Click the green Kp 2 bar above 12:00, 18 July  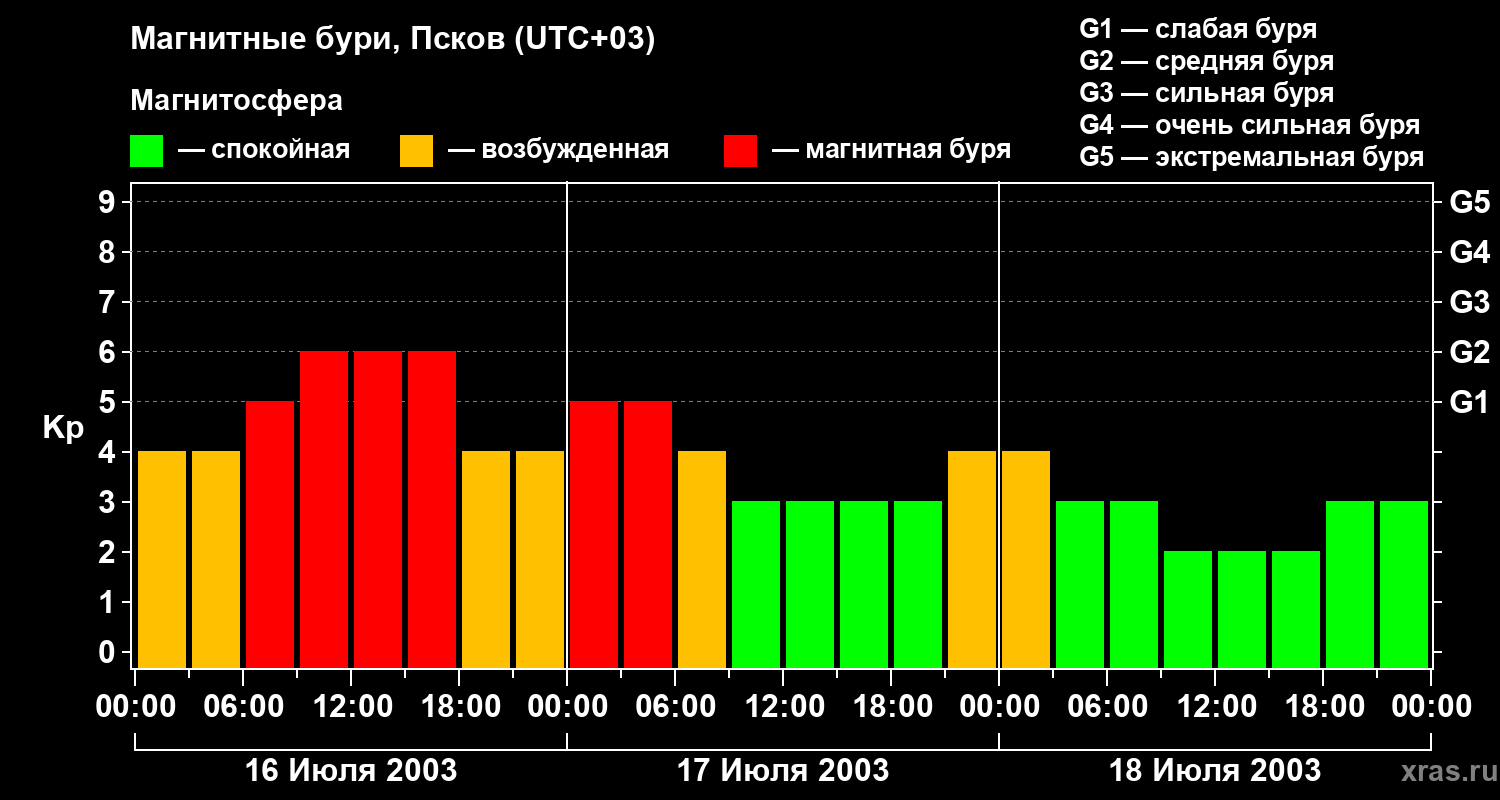pos(1242,610)
